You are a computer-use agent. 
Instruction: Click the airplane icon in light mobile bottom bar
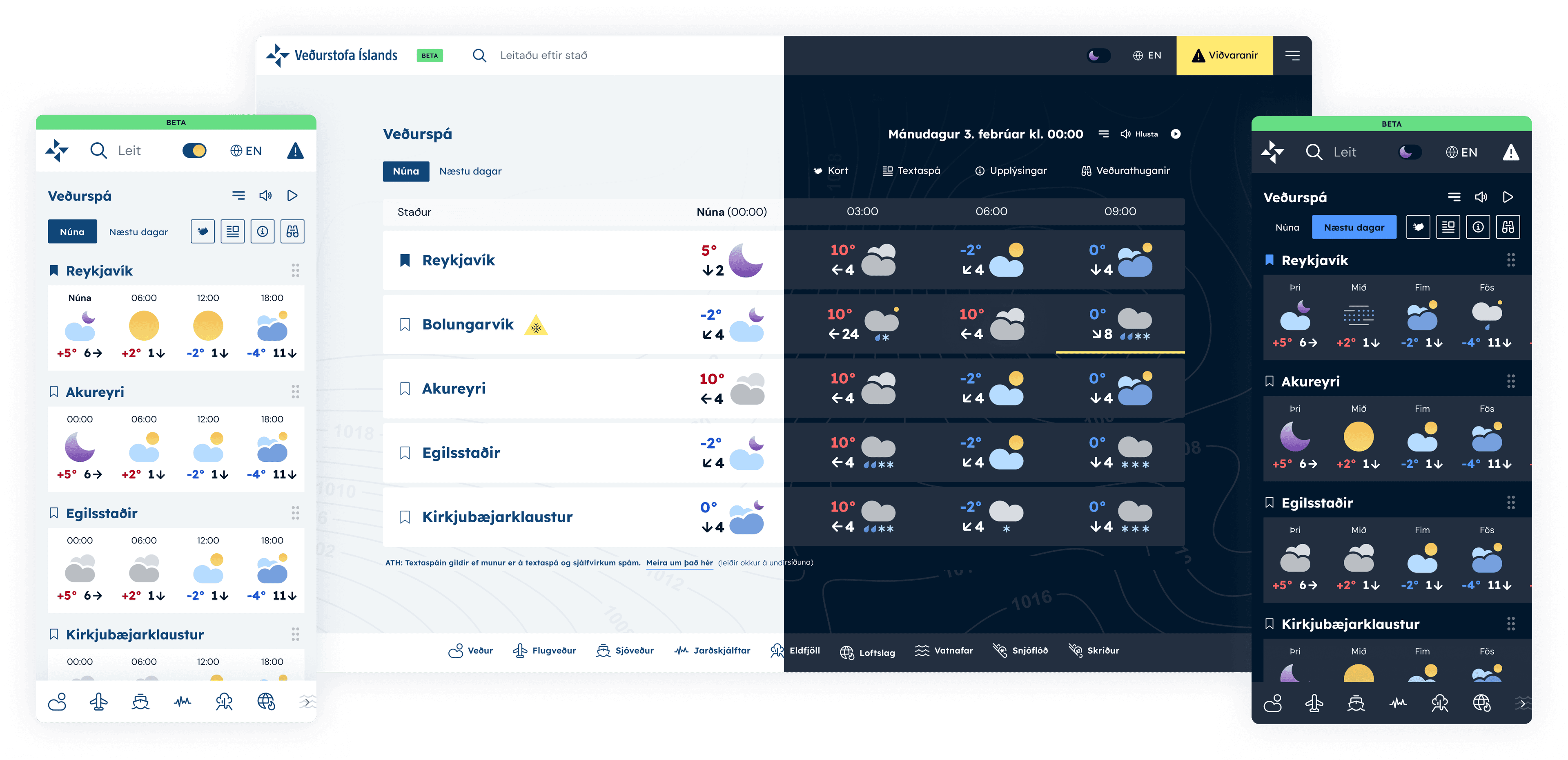pyautogui.click(x=98, y=702)
